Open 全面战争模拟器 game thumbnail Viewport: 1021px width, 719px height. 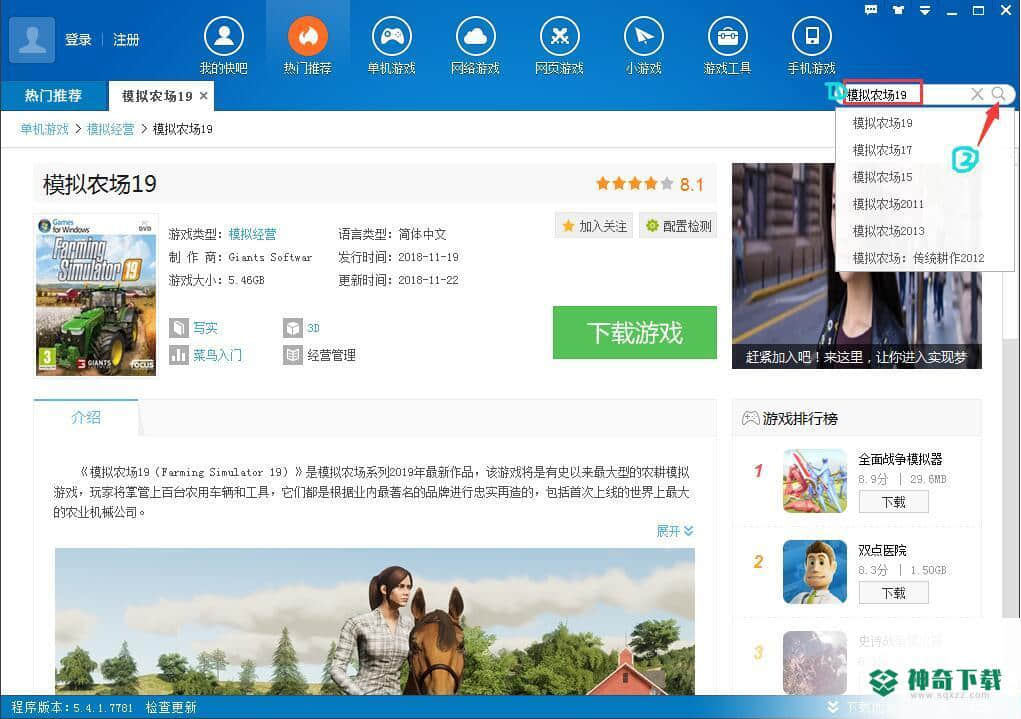(x=815, y=481)
